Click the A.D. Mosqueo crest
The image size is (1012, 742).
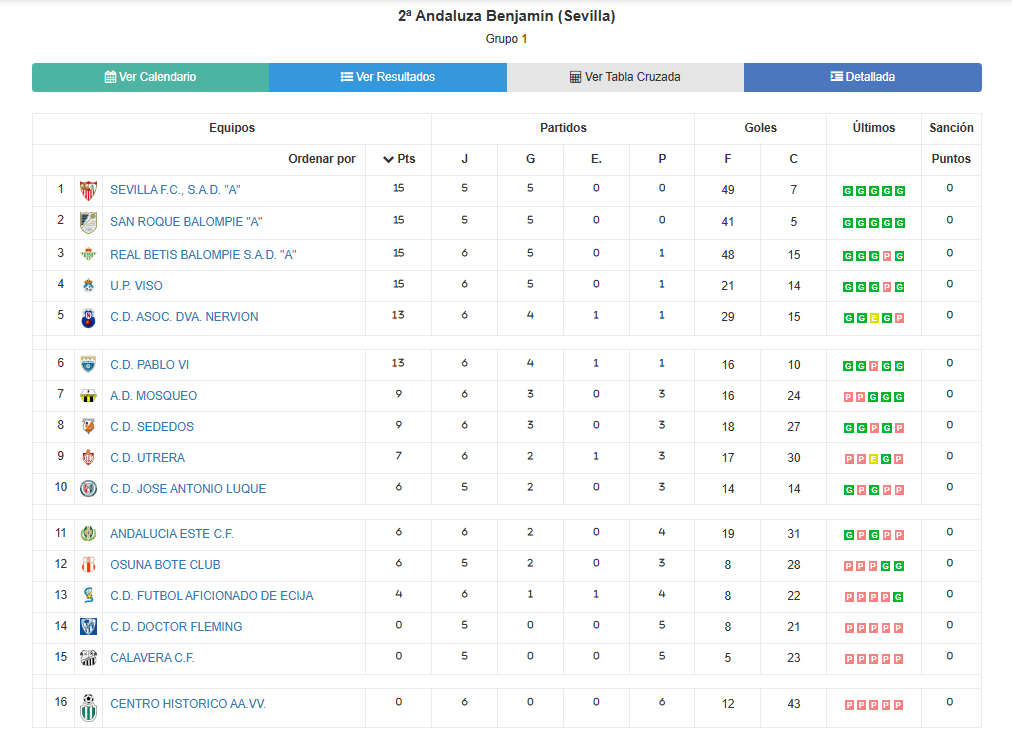[88, 396]
